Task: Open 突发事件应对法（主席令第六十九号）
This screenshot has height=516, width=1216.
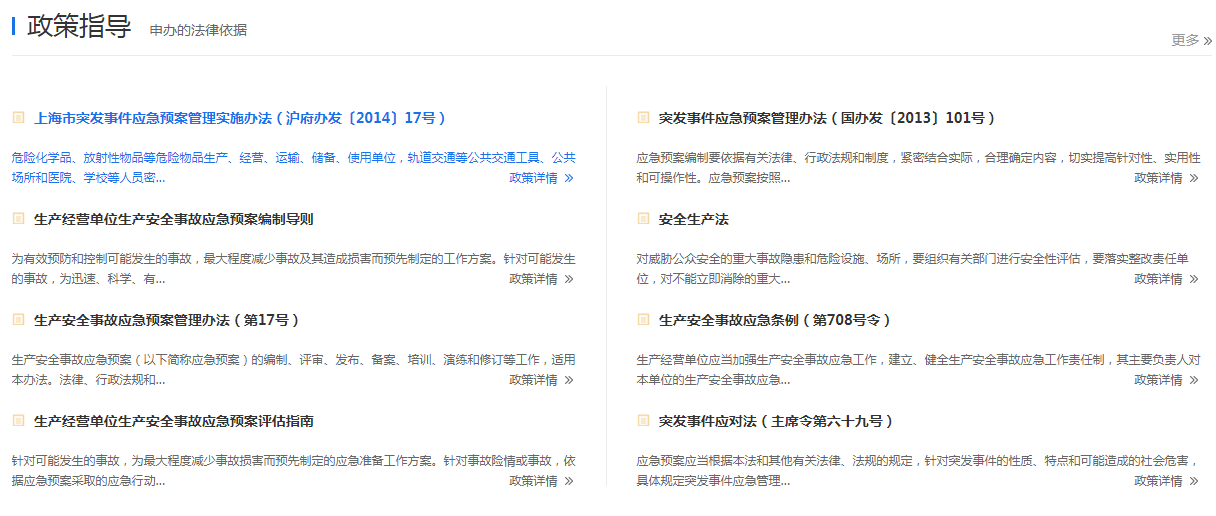Action: pos(776,421)
